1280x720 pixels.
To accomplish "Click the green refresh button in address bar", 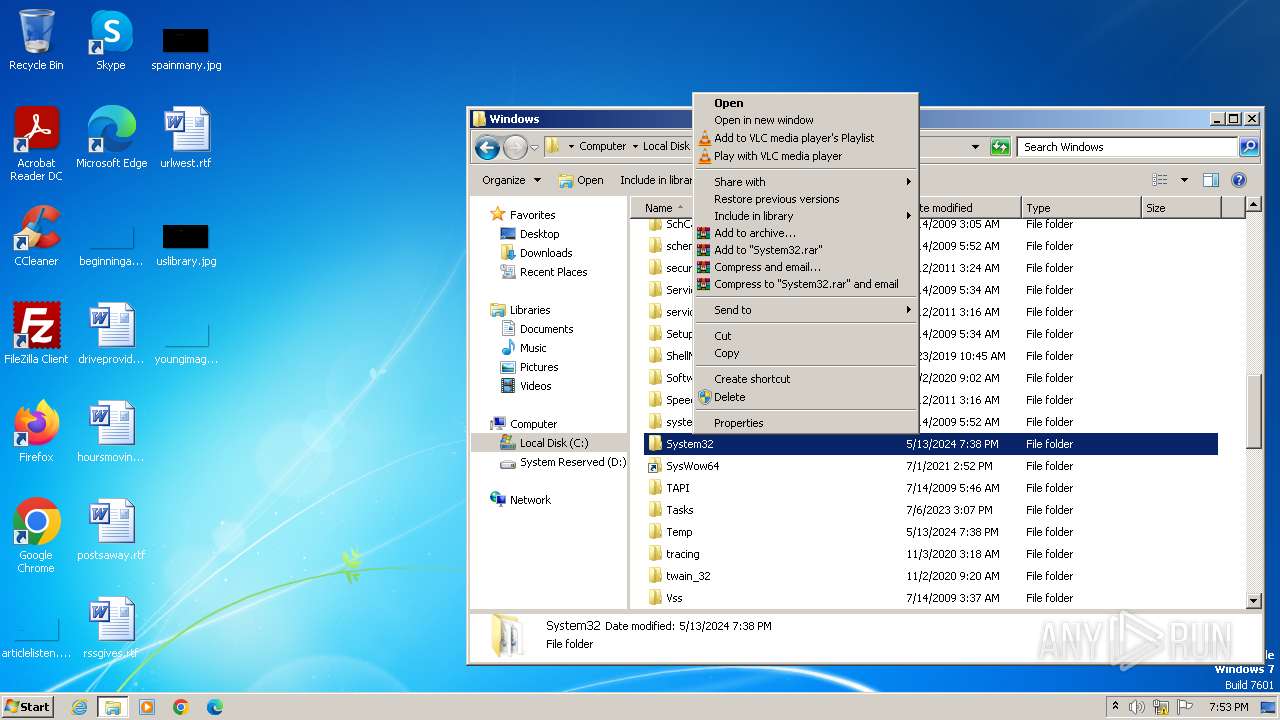I will (x=999, y=147).
